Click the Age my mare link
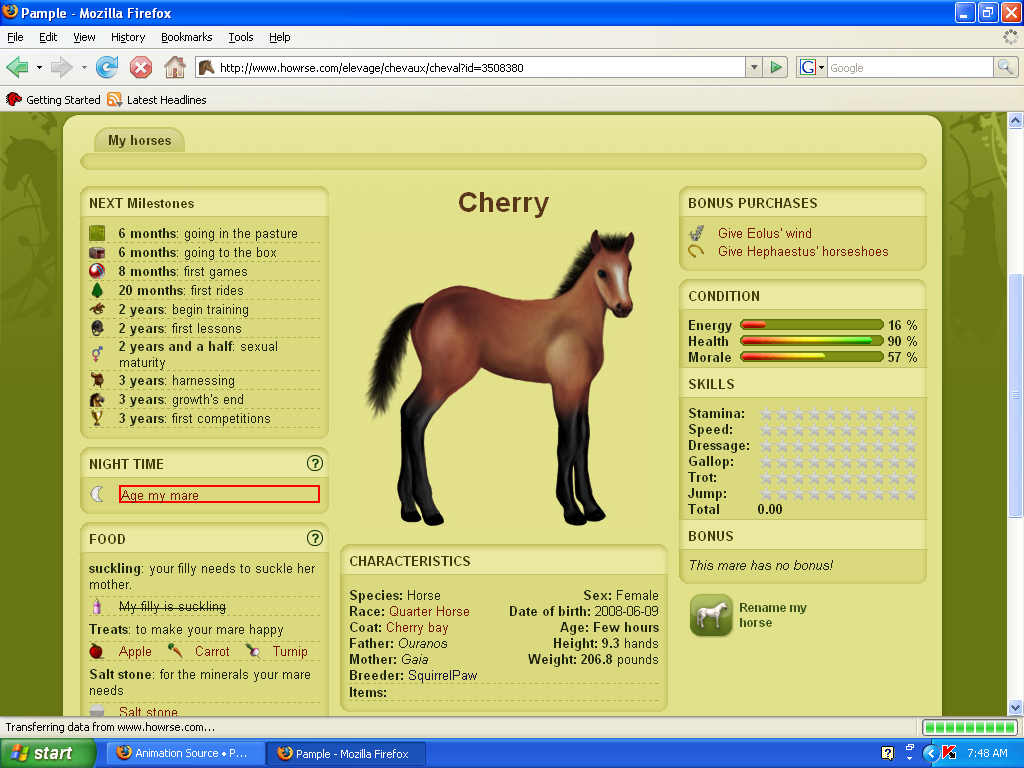 point(160,496)
